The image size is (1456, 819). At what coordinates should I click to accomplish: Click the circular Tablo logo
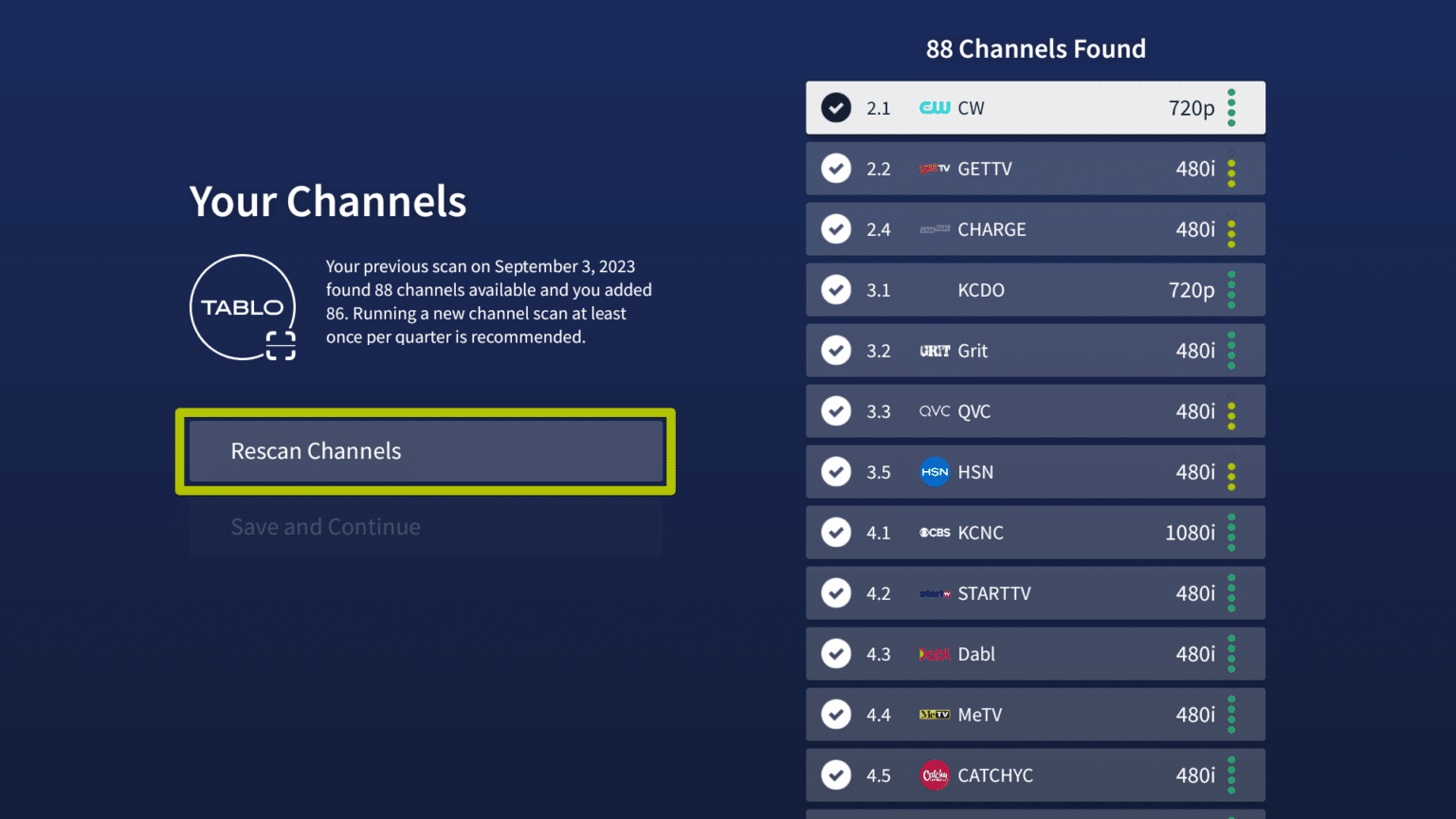[x=243, y=306]
